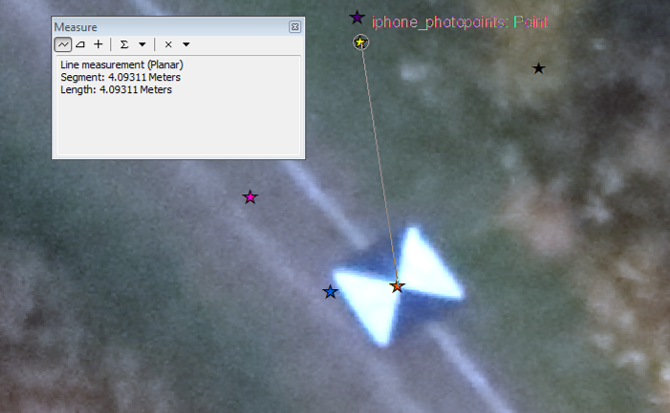Click the Segment 4.09311 Meters result line
The image size is (670, 413).
(x=120, y=77)
